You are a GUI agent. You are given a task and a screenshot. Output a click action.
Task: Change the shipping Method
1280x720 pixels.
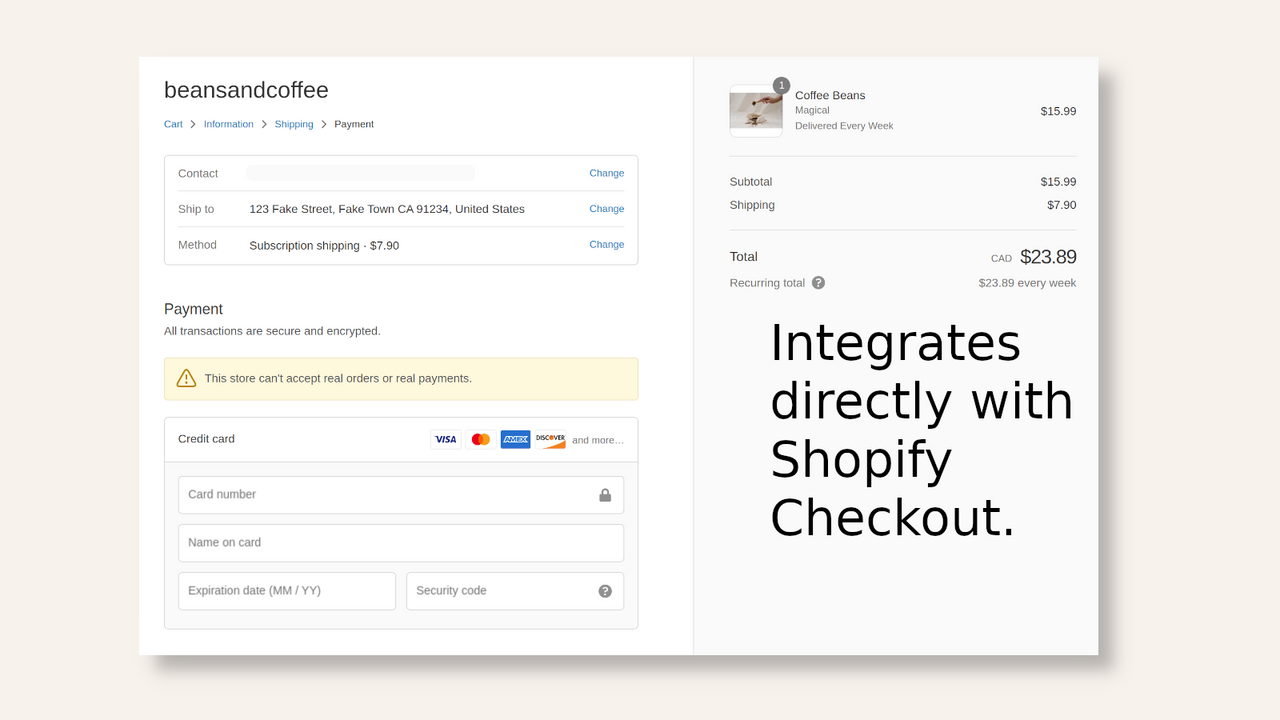607,244
